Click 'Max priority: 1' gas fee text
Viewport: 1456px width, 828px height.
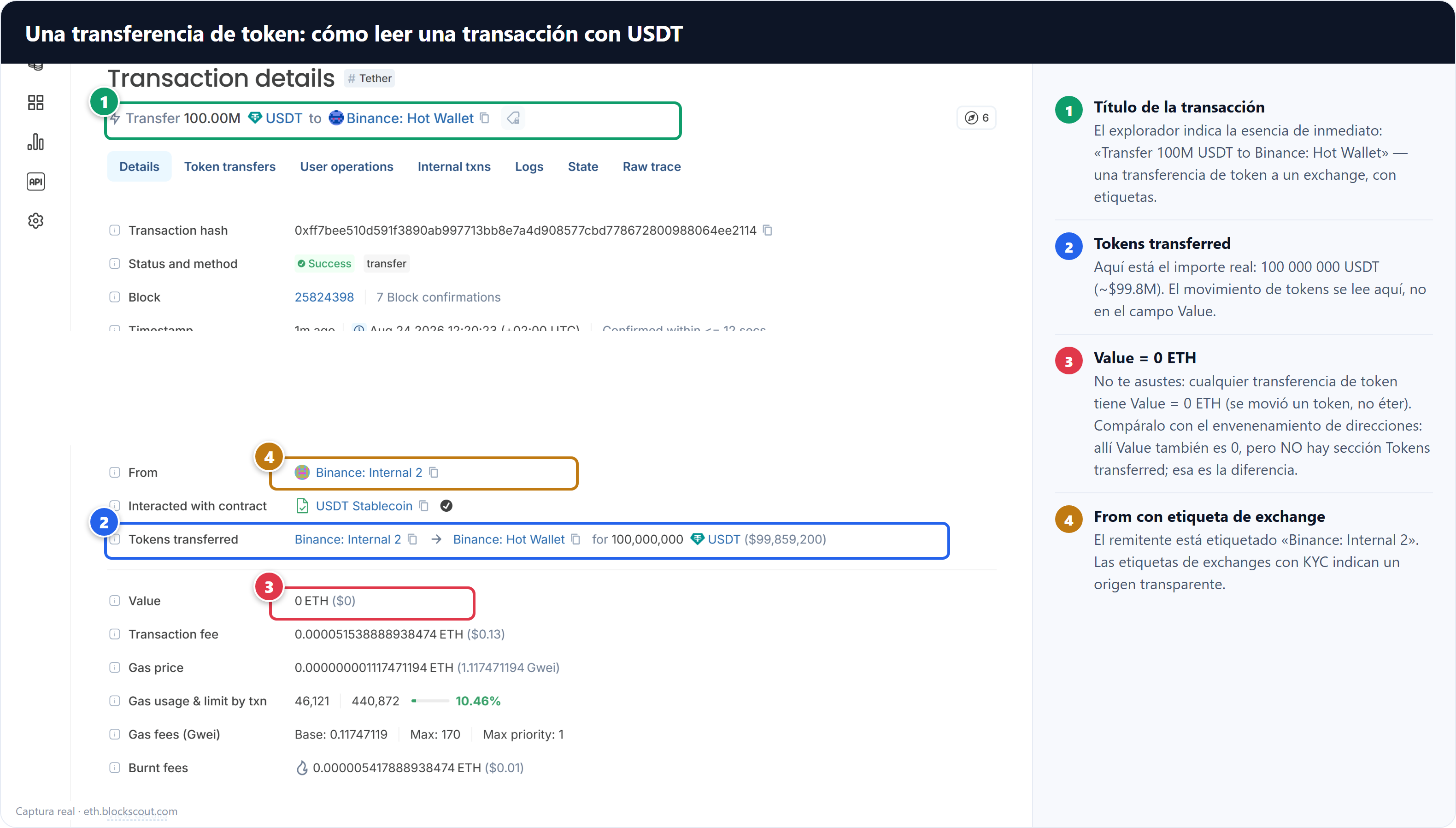pos(523,734)
